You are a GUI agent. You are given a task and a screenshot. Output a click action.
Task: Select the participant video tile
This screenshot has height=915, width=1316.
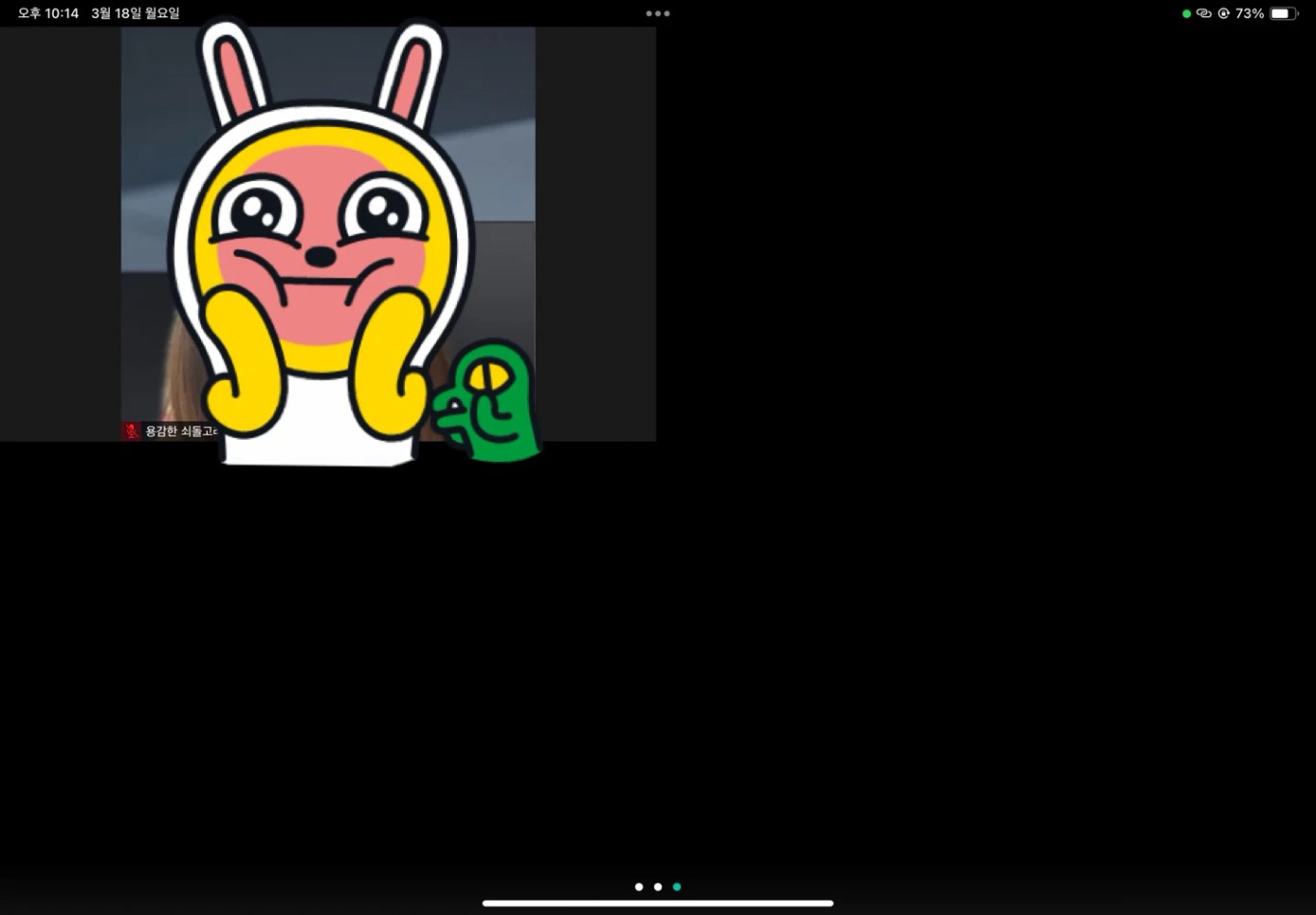pos(328,234)
